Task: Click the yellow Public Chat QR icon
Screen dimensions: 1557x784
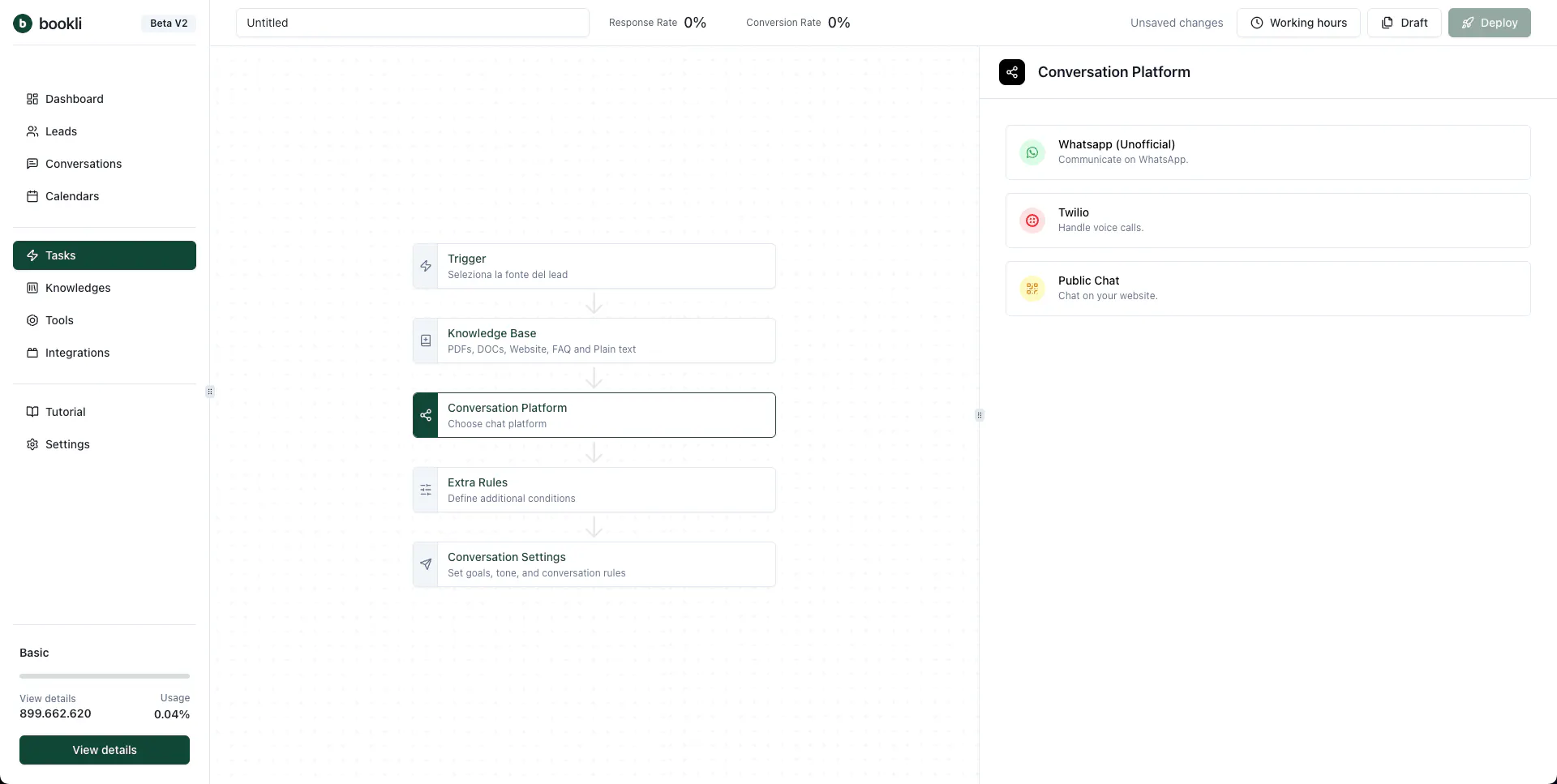Action: coord(1032,289)
